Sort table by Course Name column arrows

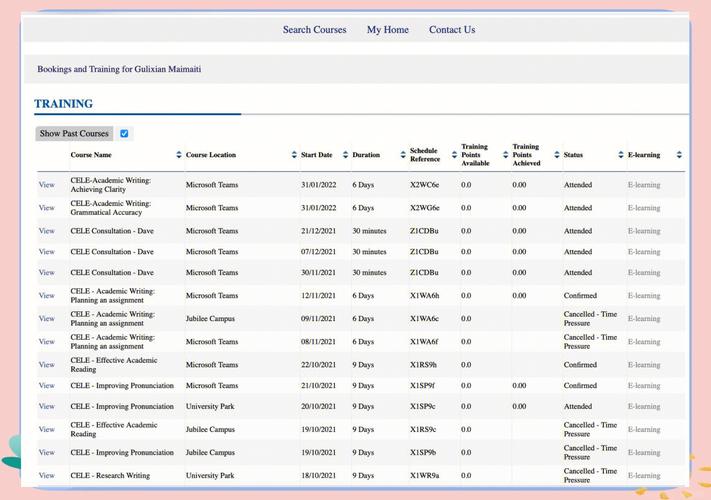pyautogui.click(x=179, y=155)
